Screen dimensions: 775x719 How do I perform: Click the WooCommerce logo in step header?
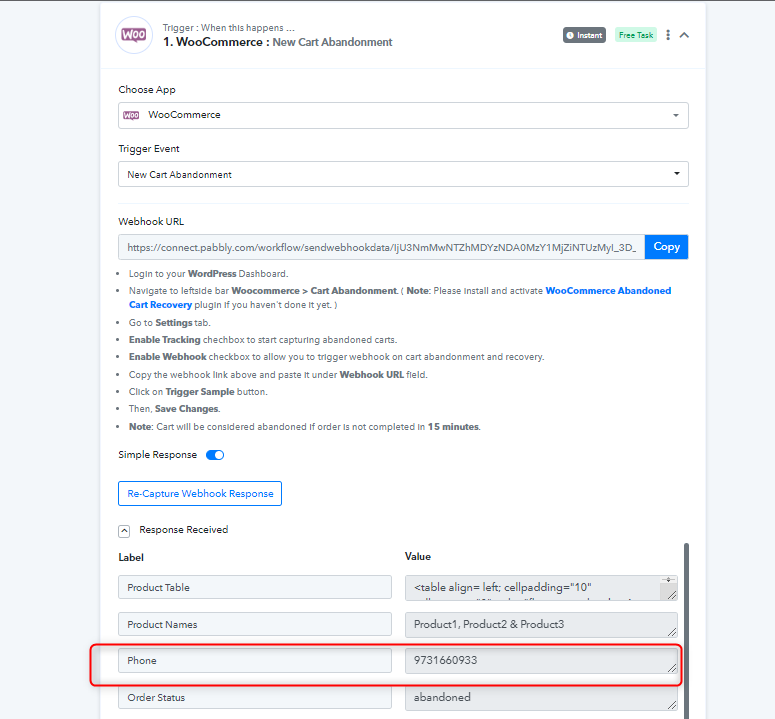pos(134,35)
